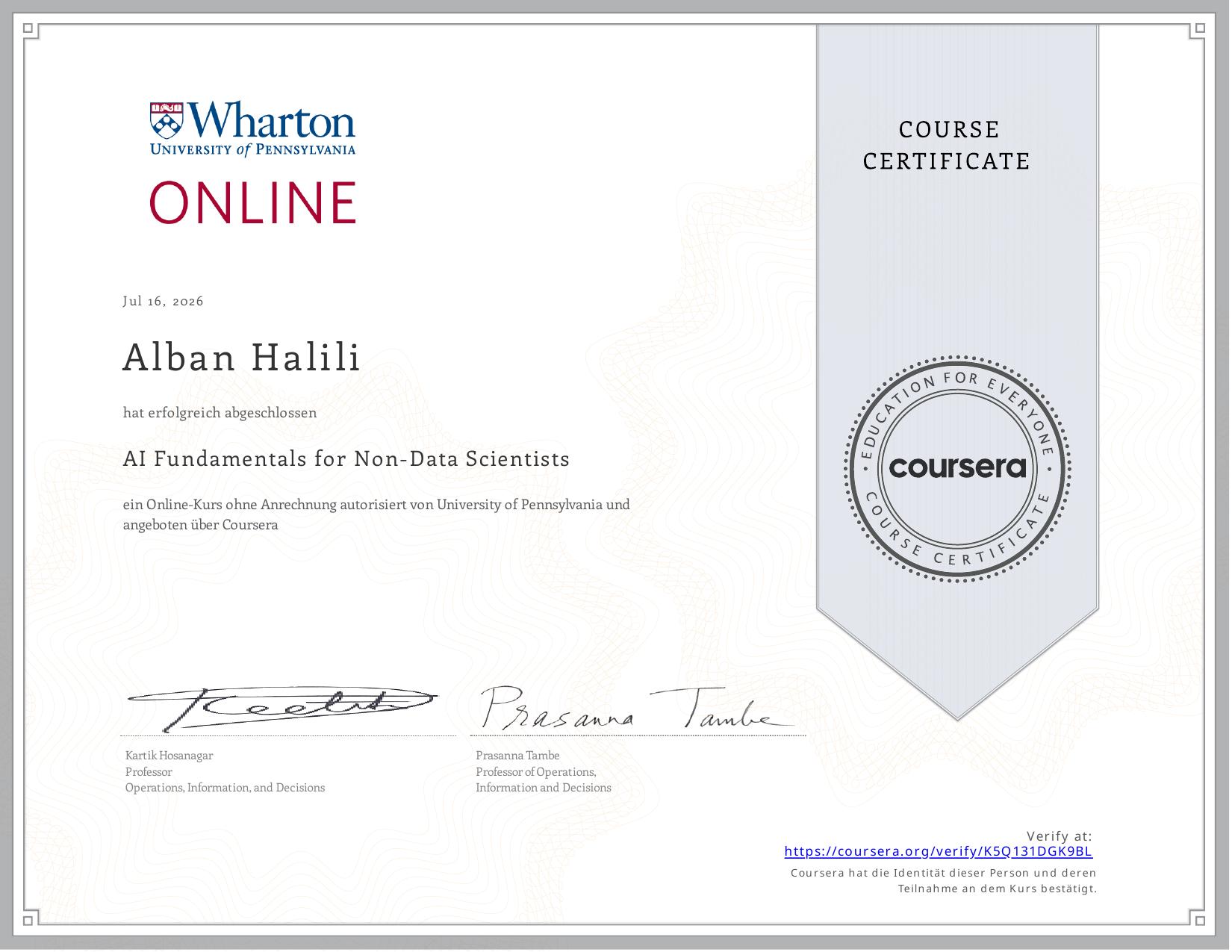Click the 'Verify at:' label

tap(1059, 836)
